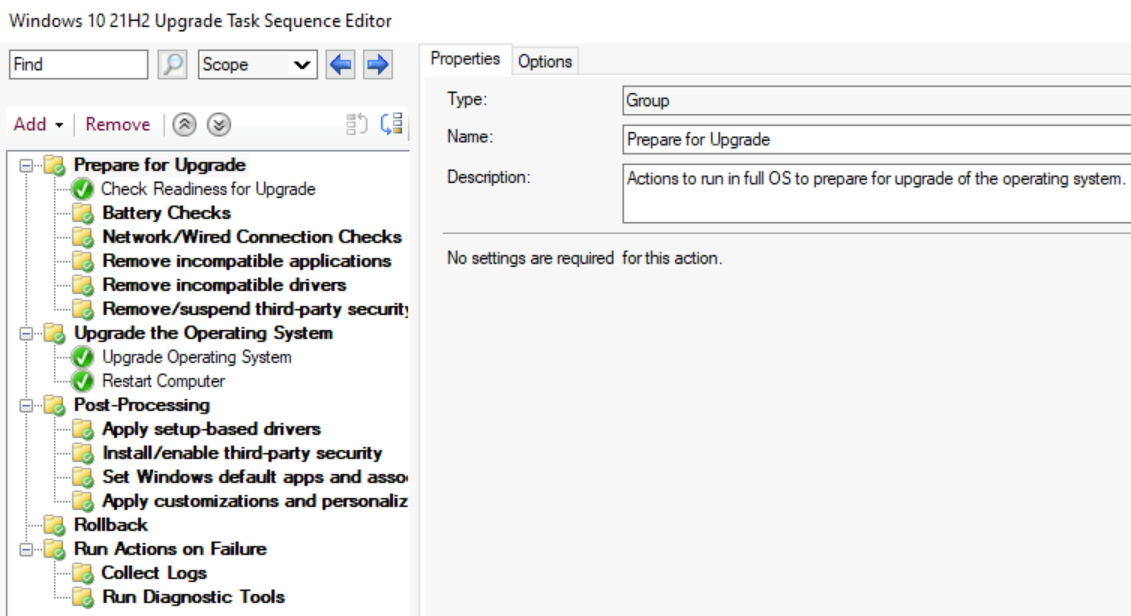
Task: Collapse the Post-Processing group
Action: [x=26, y=405]
